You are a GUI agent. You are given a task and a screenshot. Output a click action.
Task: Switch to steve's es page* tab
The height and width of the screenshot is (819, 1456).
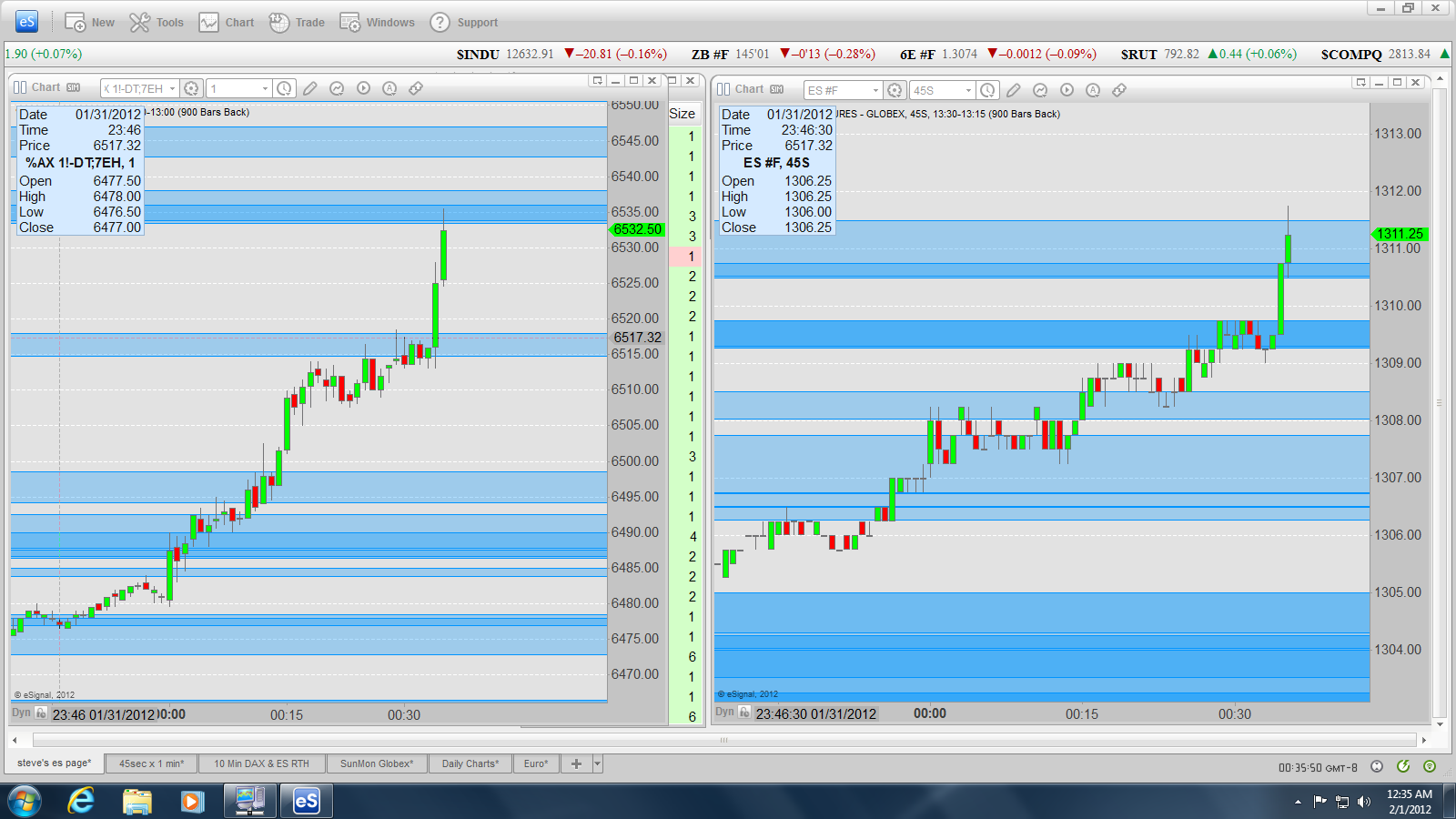pos(55,763)
